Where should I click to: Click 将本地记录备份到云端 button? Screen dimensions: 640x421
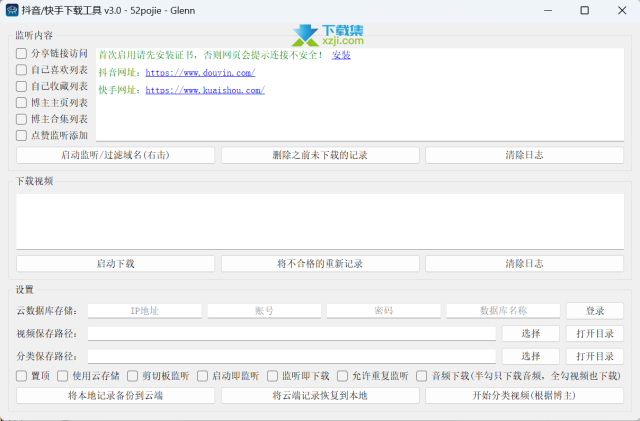116,396
